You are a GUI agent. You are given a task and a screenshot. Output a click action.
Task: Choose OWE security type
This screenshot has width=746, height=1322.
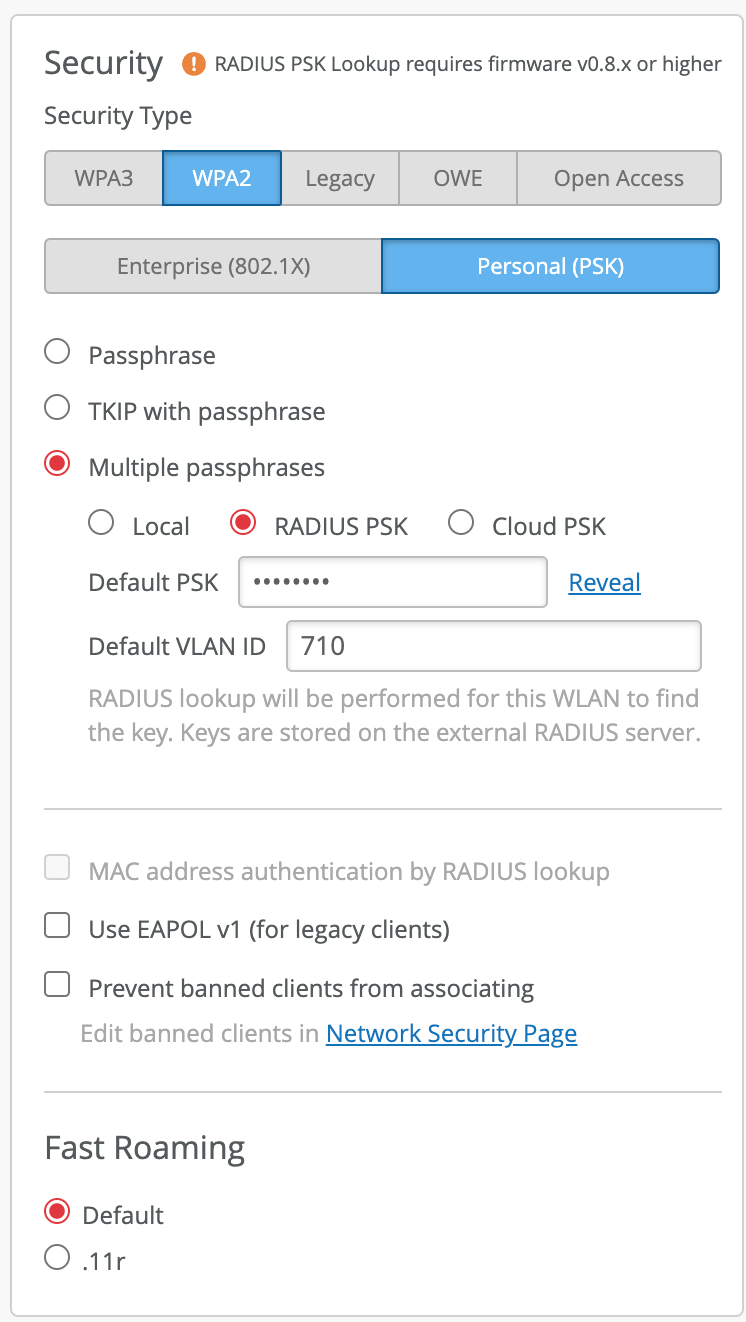pos(458,179)
